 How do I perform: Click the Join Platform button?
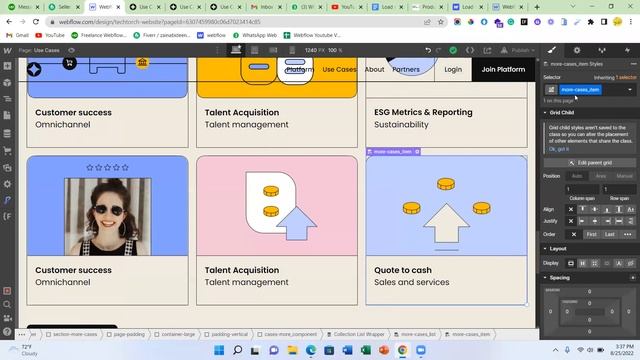pos(503,69)
